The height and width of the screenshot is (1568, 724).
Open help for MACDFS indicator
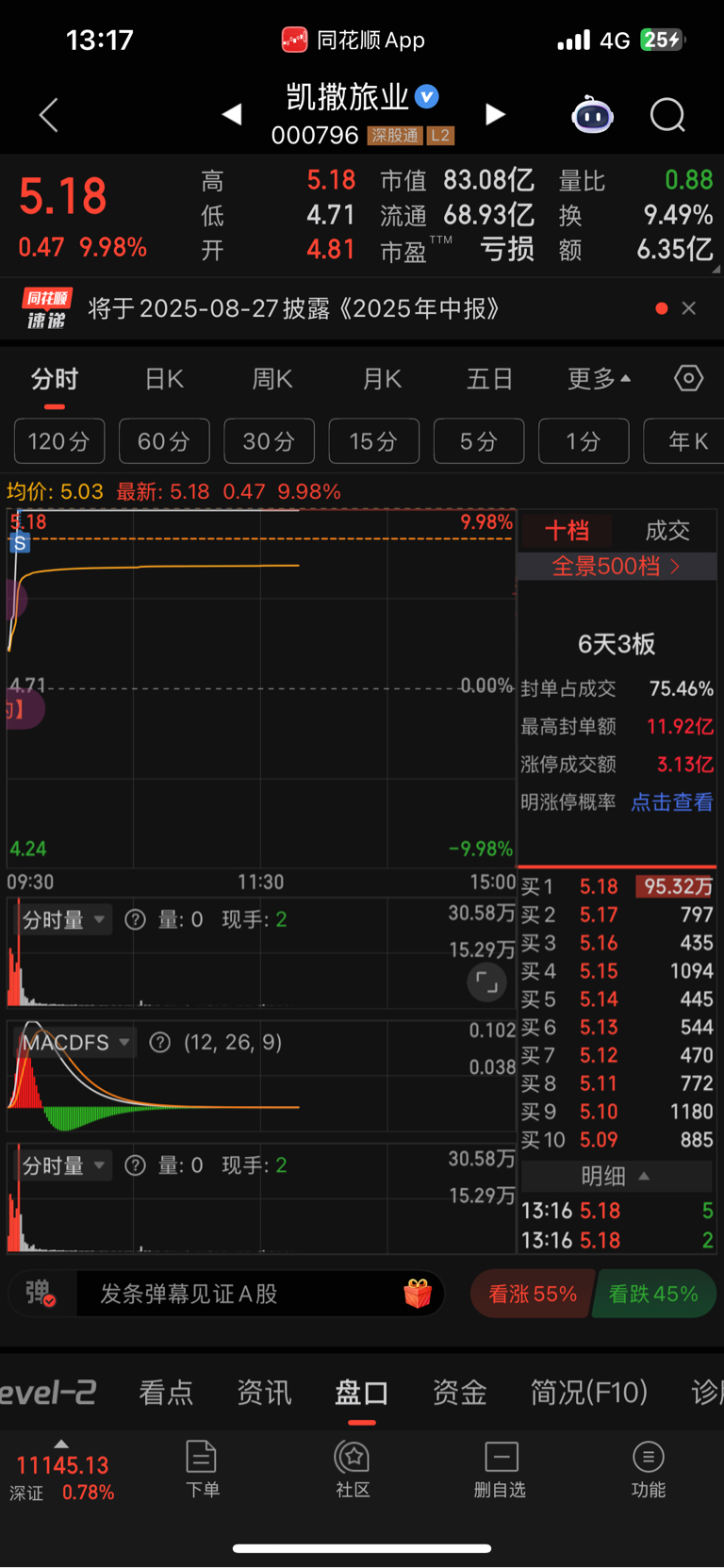point(160,1042)
